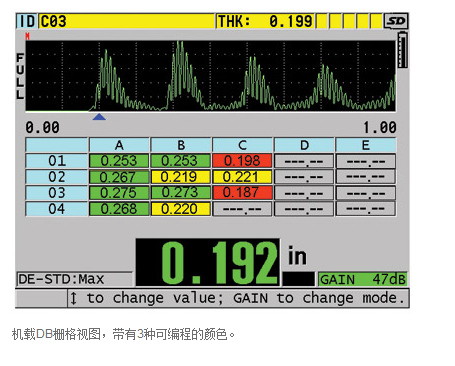Image resolution: width=455 pixels, height=366 pixels.
Task: Click the in unit label
Action: pyautogui.click(x=297, y=256)
